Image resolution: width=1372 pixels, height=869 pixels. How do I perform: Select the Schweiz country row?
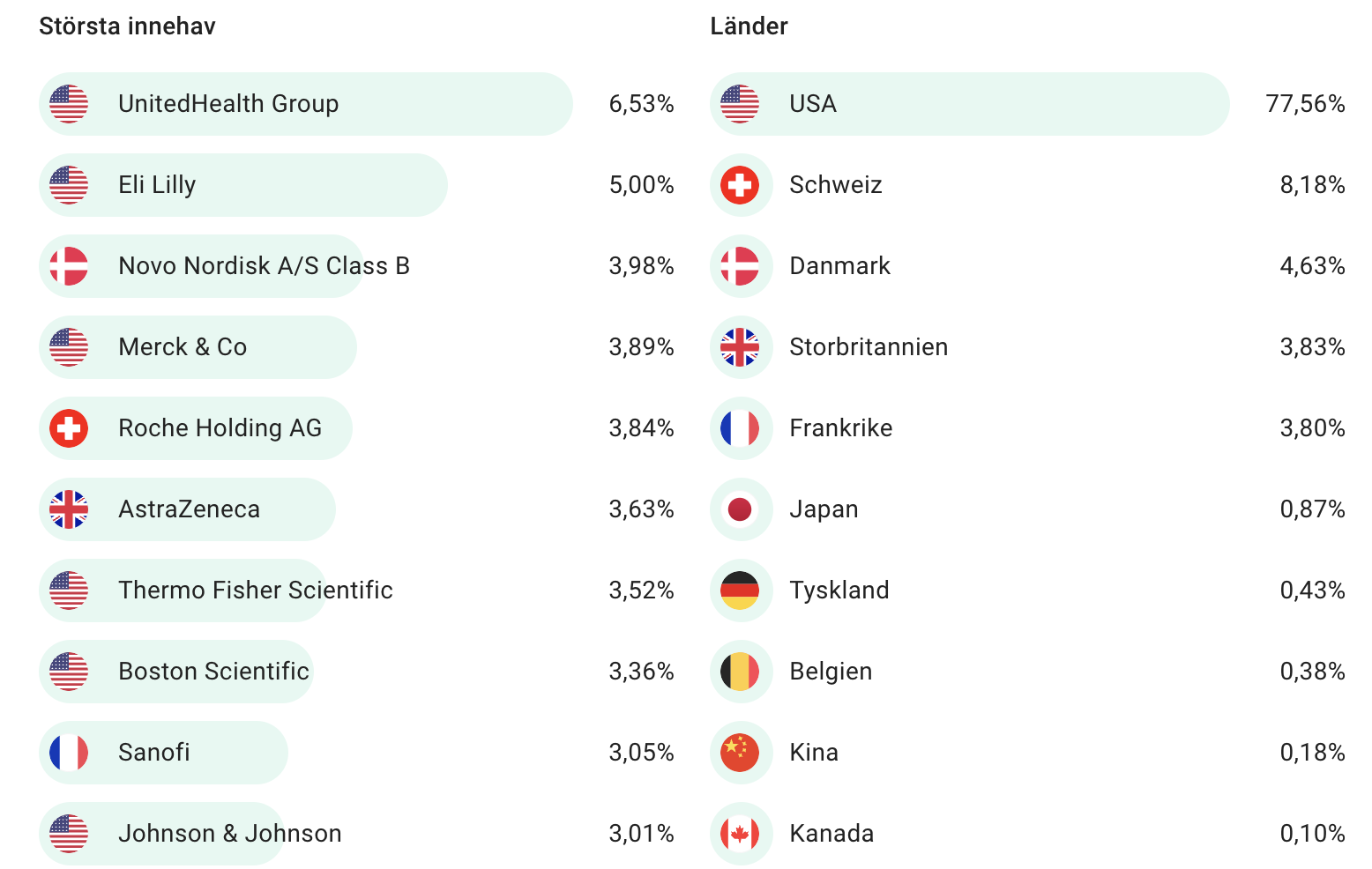(835, 185)
